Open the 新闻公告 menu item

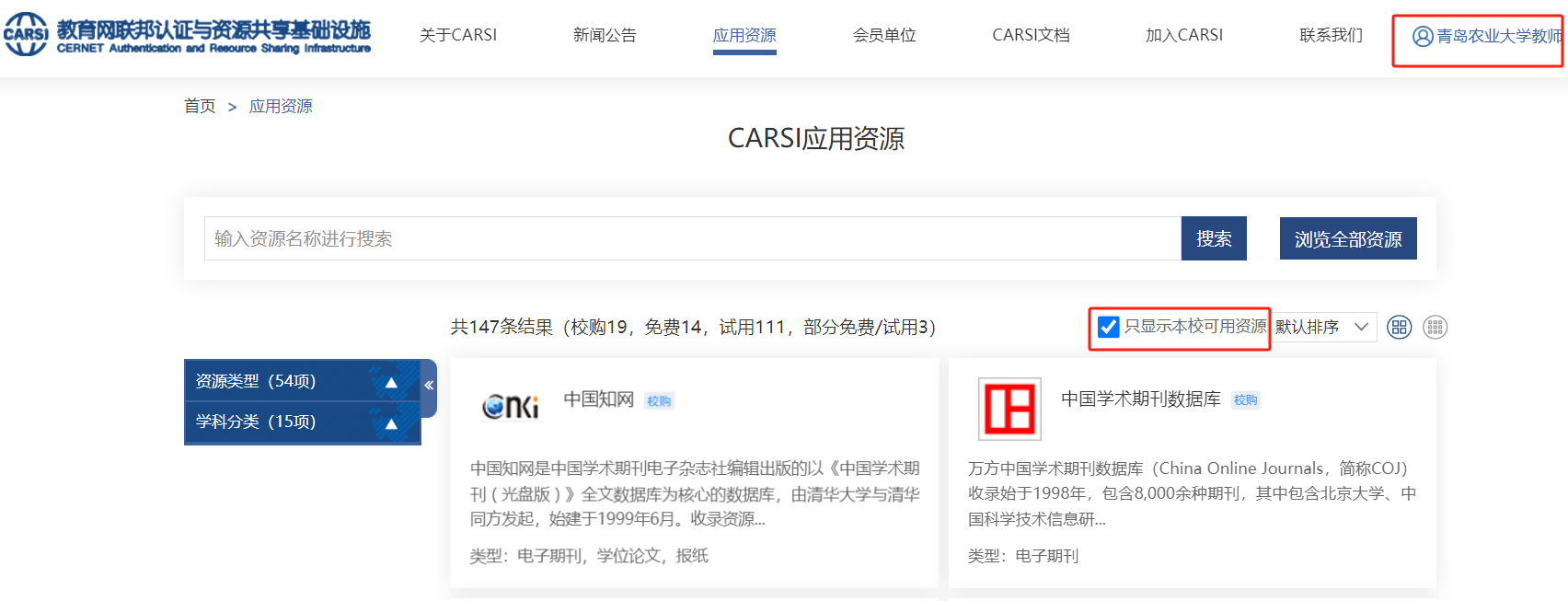tap(605, 35)
